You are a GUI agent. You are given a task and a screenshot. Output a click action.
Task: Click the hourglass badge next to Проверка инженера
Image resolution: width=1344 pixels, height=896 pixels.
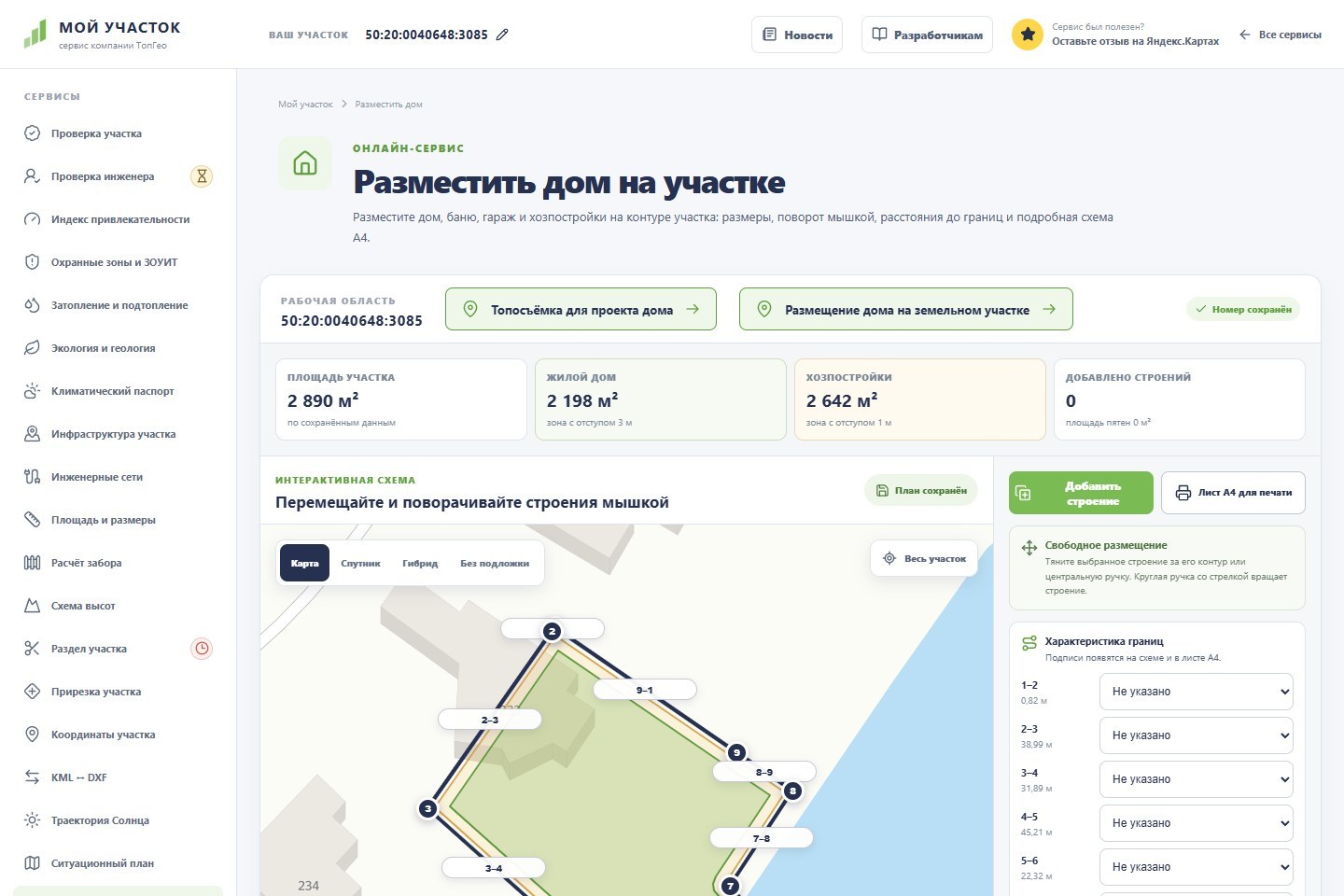(202, 176)
